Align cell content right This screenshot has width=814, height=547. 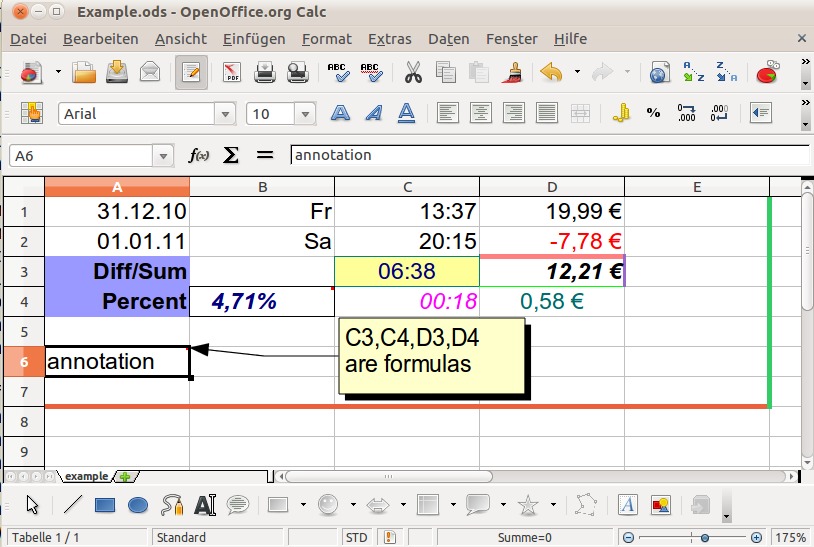point(513,113)
